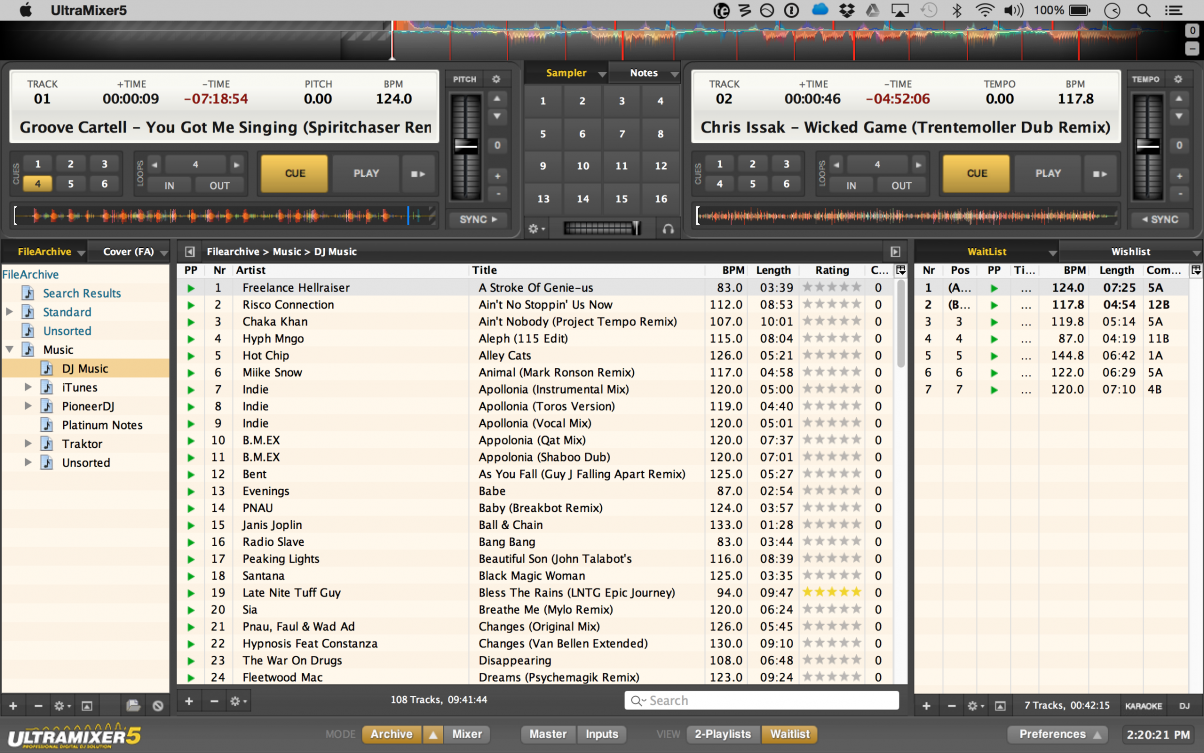The image size is (1204, 753).
Task: Toggle cue point 1 on left deck
Action: click(x=37, y=164)
